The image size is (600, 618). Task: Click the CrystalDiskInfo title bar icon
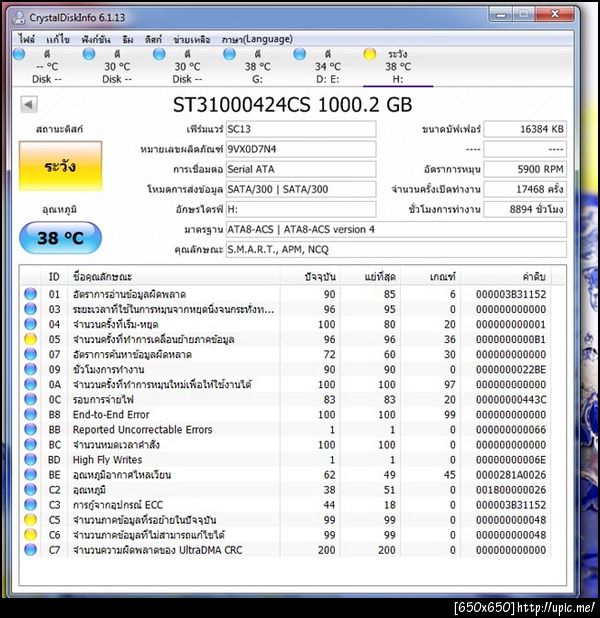pos(18,17)
